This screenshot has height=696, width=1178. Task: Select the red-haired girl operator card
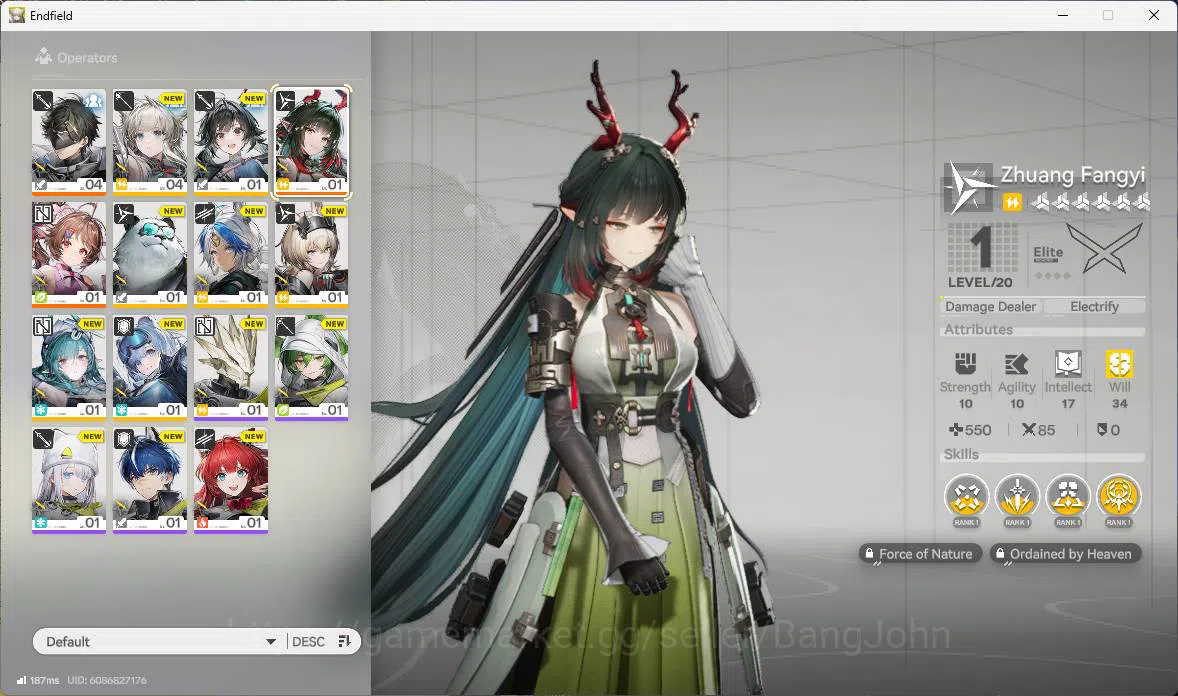pyautogui.click(x=231, y=480)
